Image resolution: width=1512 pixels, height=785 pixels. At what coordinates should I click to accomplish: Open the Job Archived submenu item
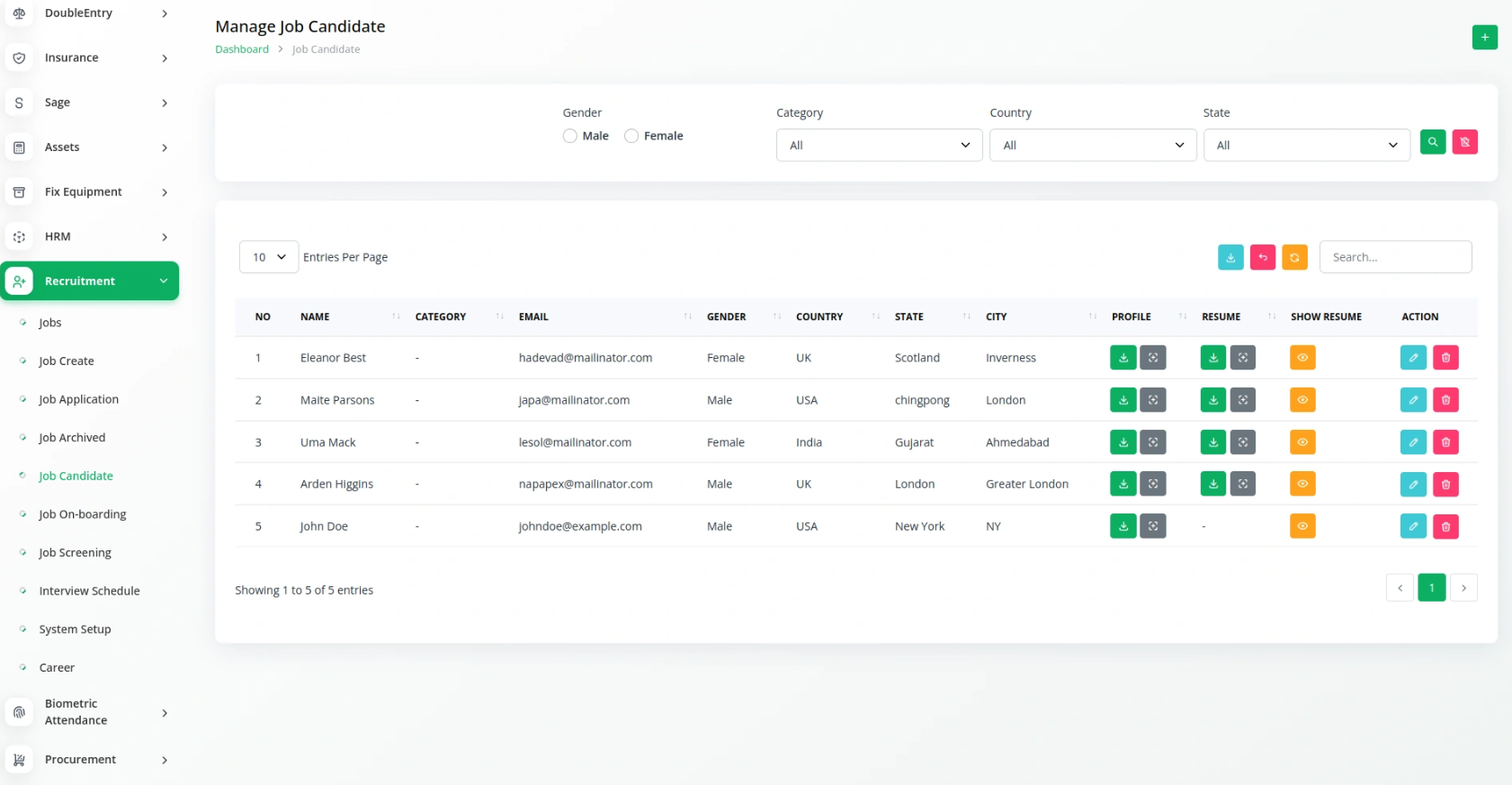click(72, 438)
